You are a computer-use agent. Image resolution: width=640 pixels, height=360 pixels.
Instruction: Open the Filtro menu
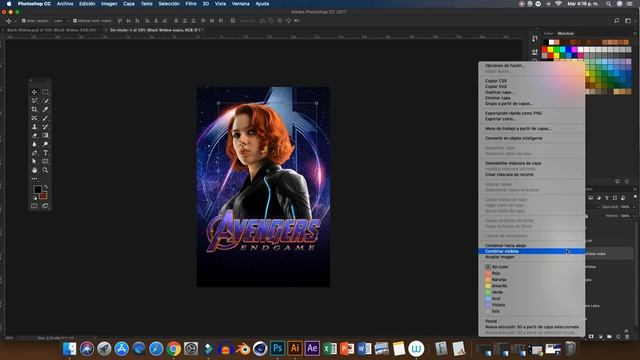click(x=191, y=4)
